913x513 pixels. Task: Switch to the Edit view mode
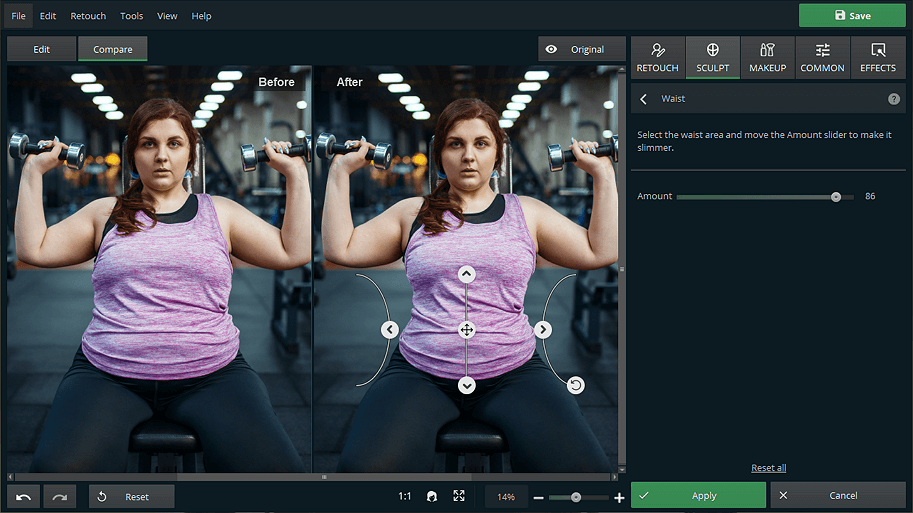pyautogui.click(x=41, y=49)
